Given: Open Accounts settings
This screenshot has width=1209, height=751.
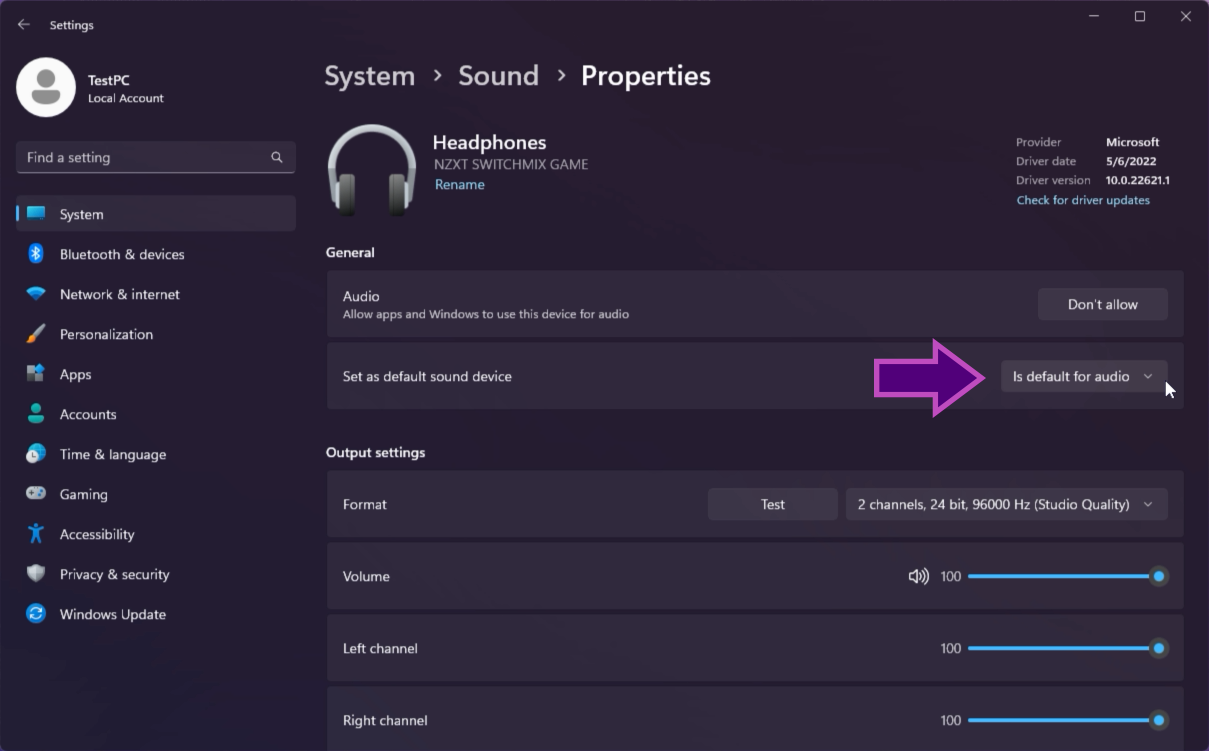Looking at the screenshot, I should [x=156, y=414].
